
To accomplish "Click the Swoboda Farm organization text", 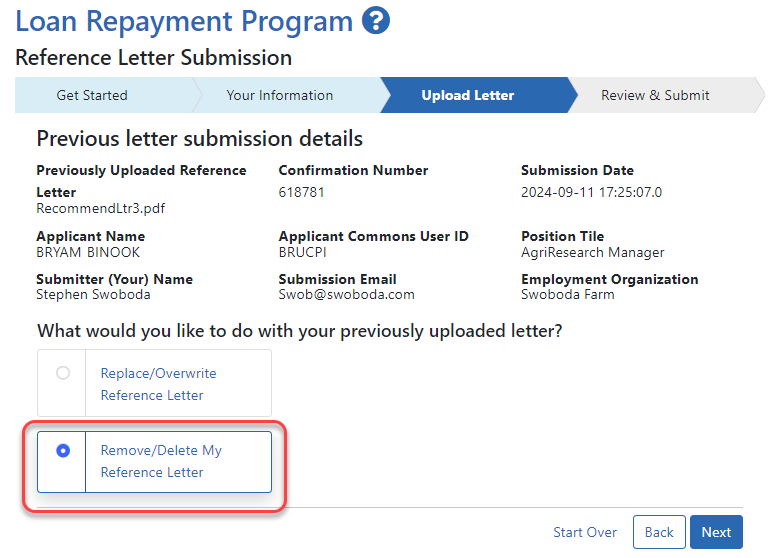I will (568, 295).
